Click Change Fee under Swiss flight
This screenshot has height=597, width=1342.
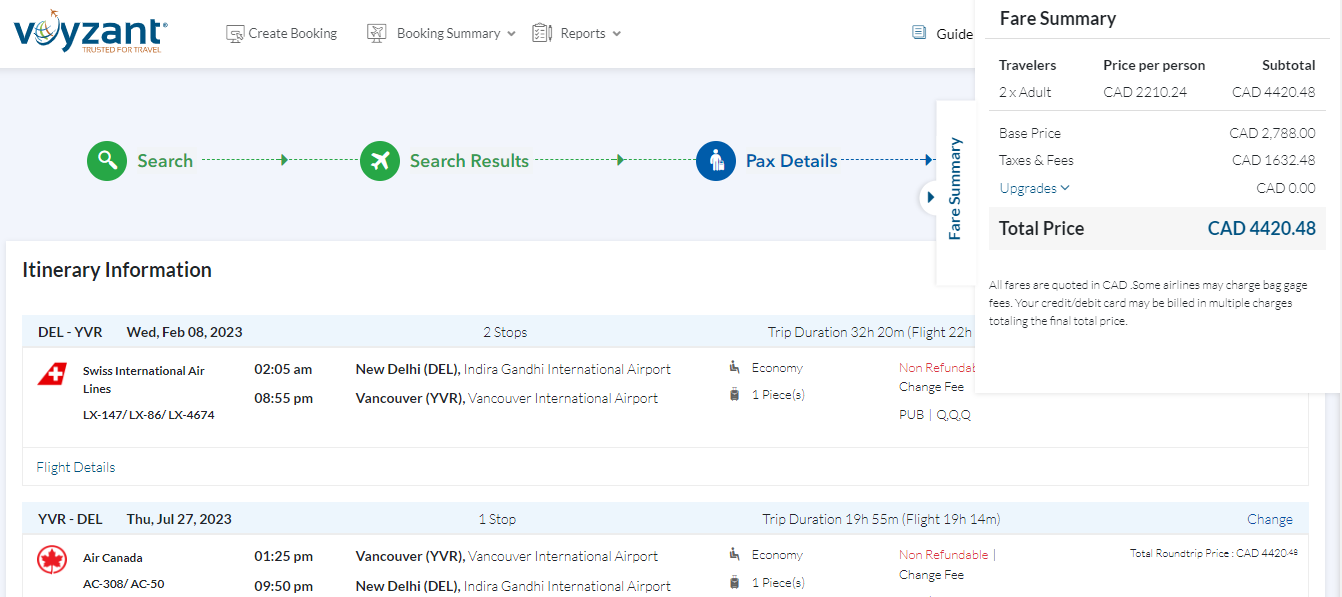931,387
